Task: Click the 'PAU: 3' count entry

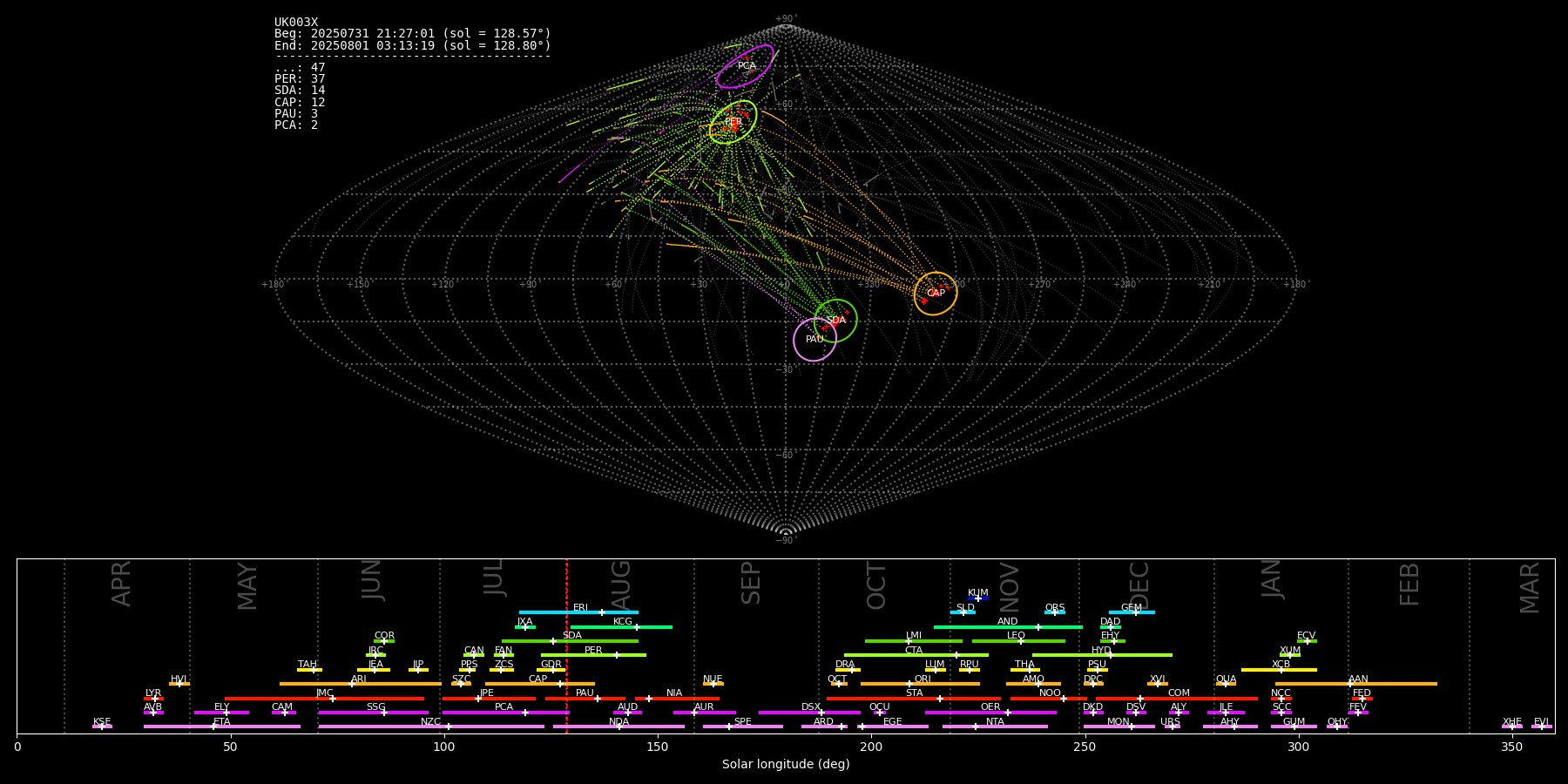Action: (296, 113)
